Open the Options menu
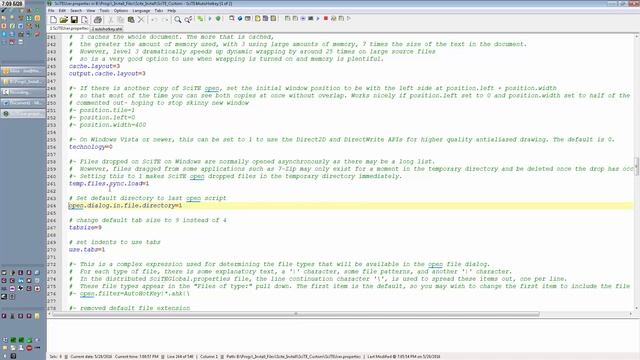 [x=121, y=11]
